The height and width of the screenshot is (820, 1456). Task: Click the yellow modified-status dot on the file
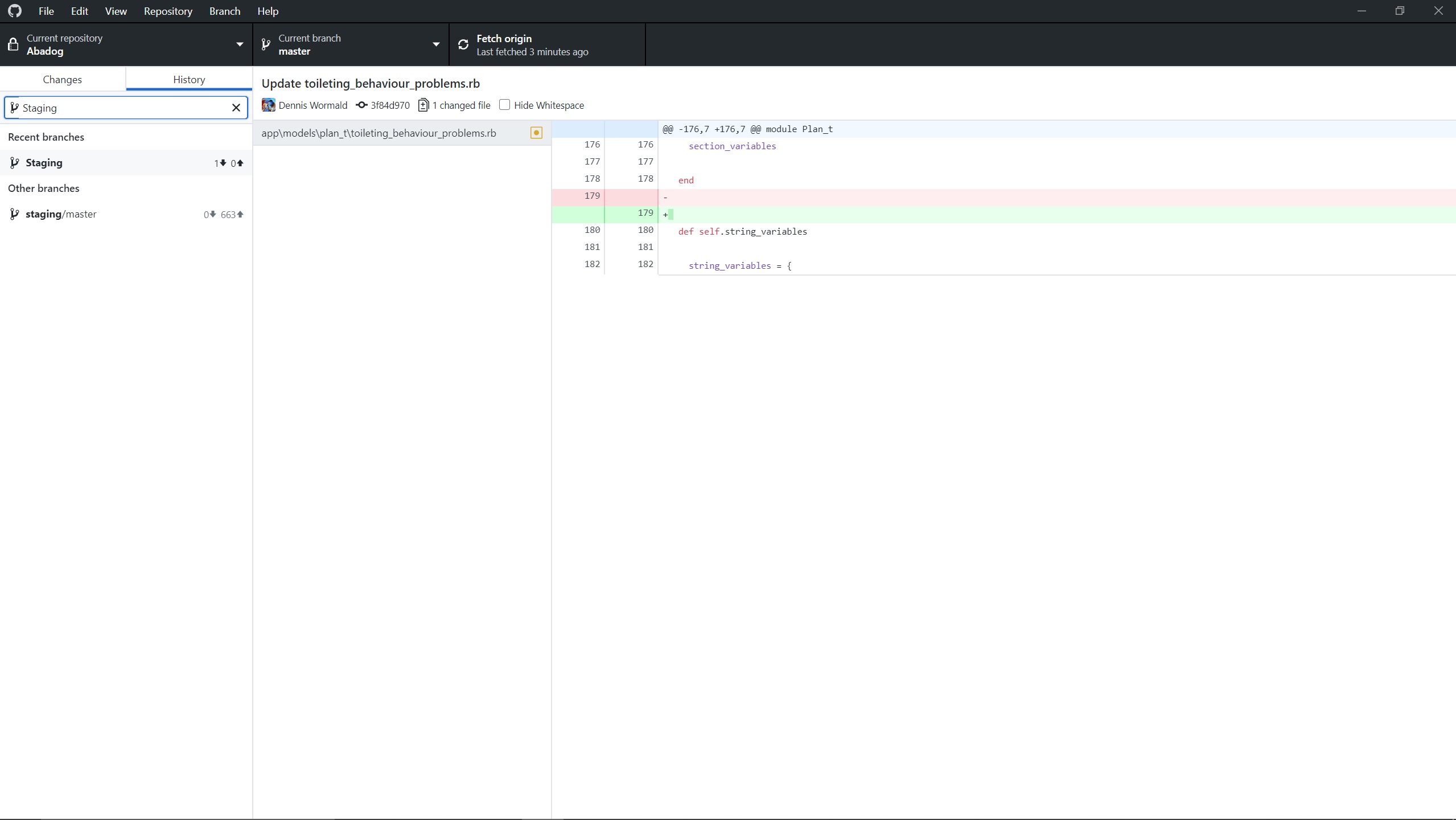coord(535,133)
